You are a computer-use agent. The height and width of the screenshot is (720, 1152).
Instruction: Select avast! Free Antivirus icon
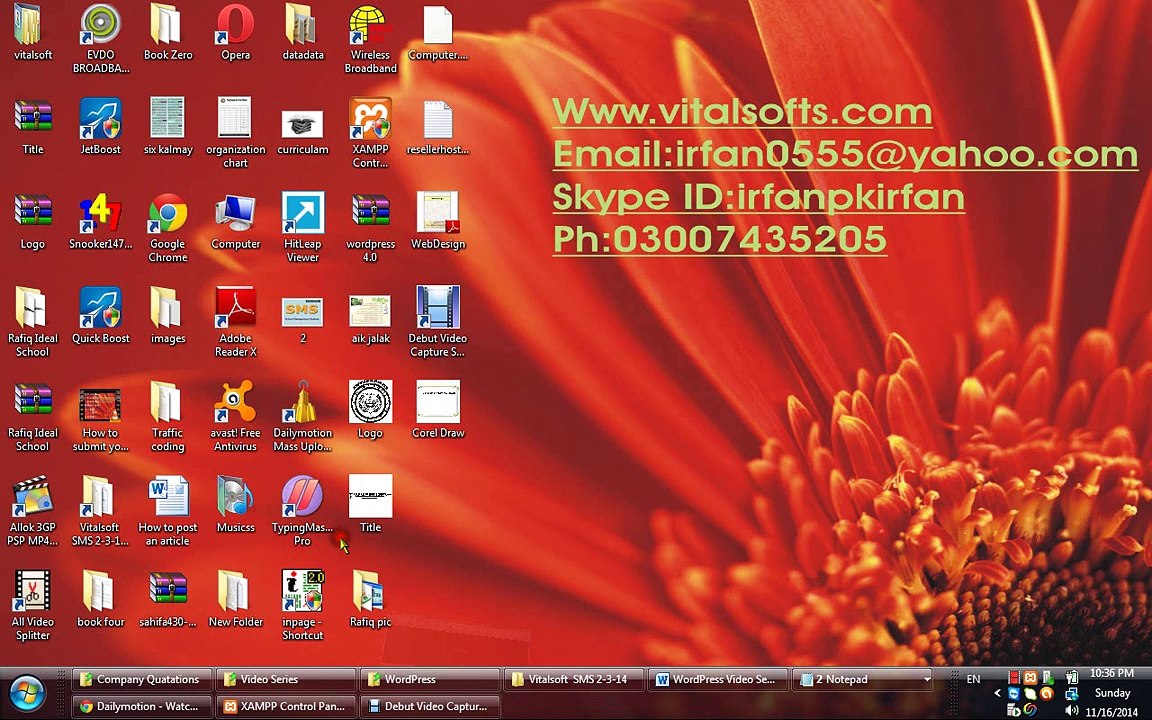pyautogui.click(x=235, y=416)
